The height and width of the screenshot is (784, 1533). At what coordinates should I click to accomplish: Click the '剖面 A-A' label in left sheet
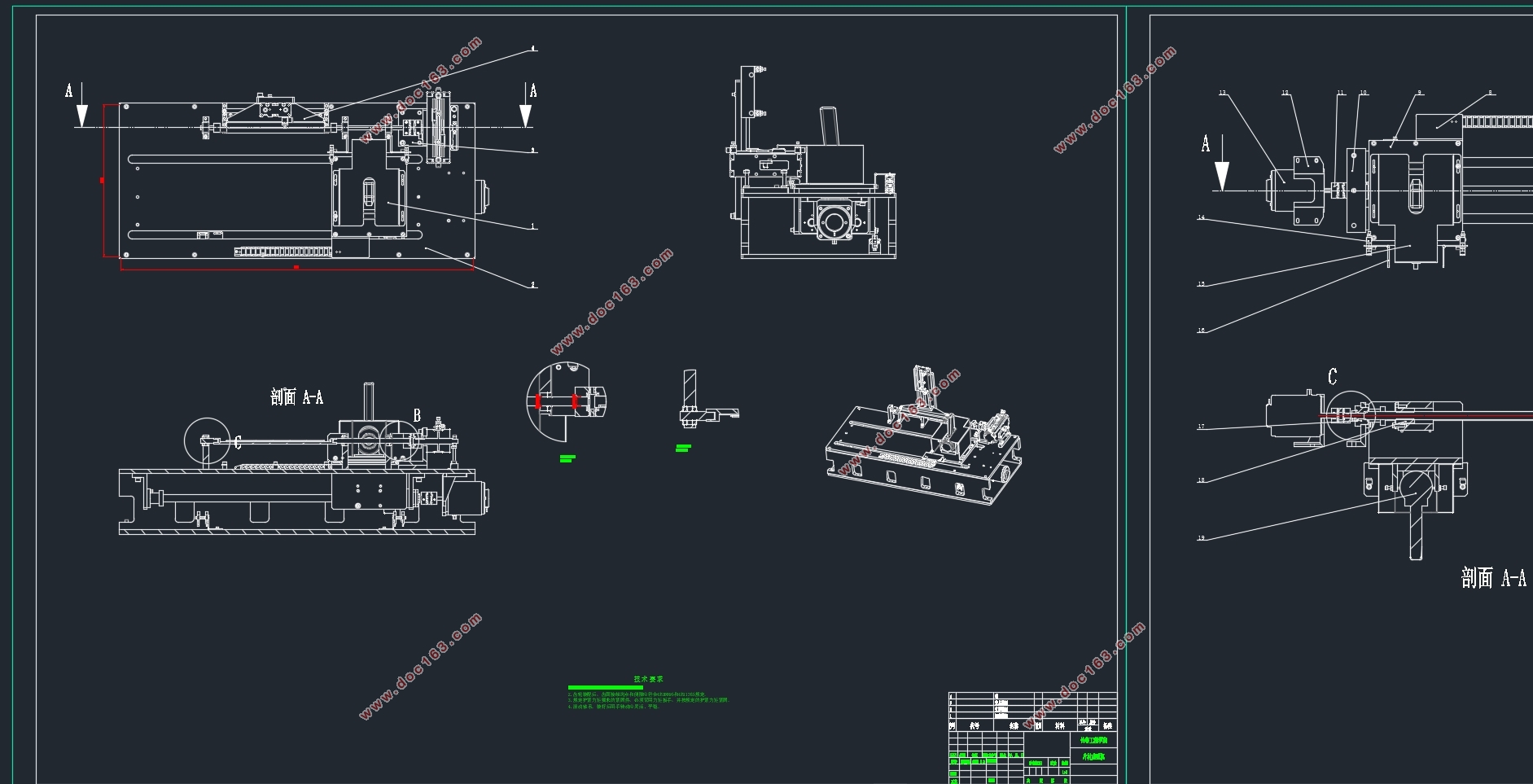297,397
